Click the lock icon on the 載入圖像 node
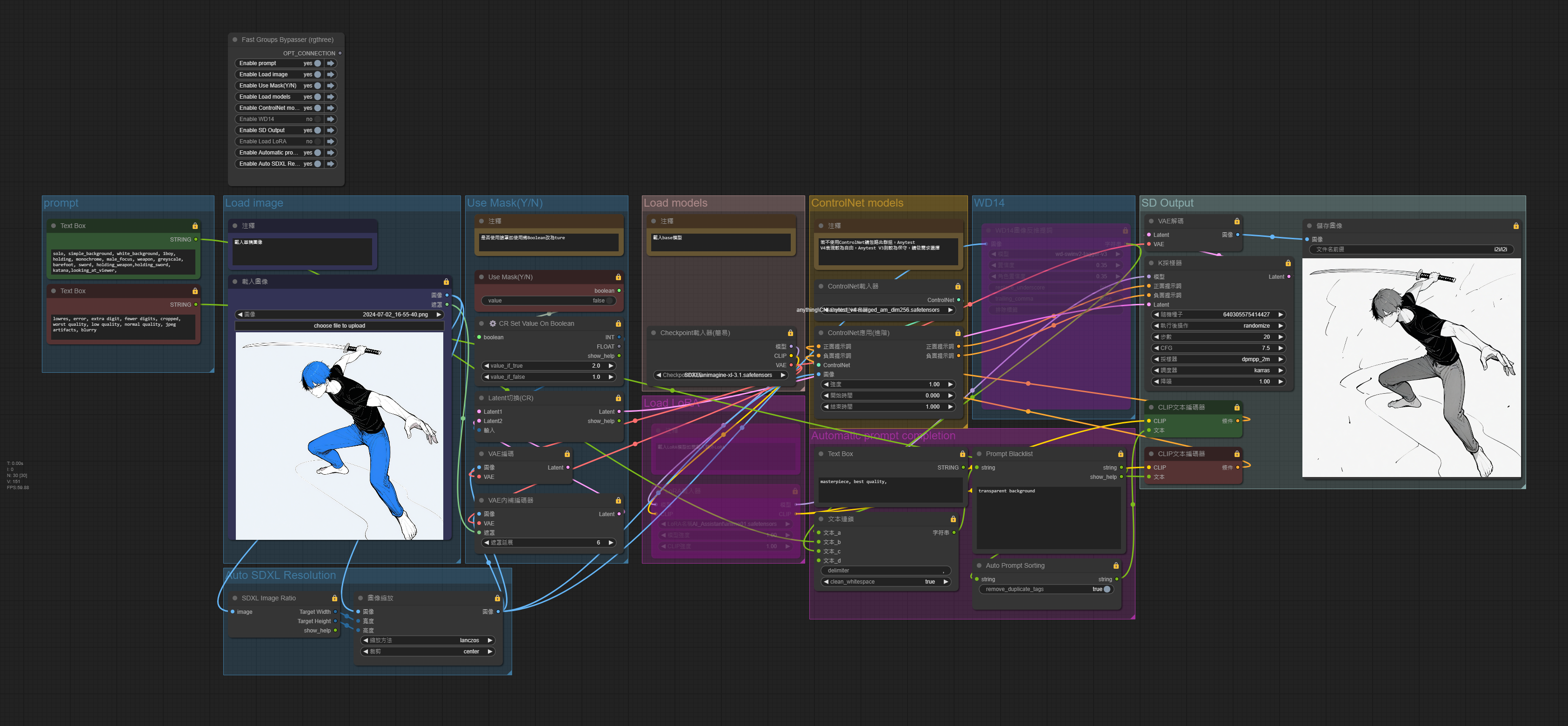The width and height of the screenshot is (1568, 726). click(x=446, y=282)
